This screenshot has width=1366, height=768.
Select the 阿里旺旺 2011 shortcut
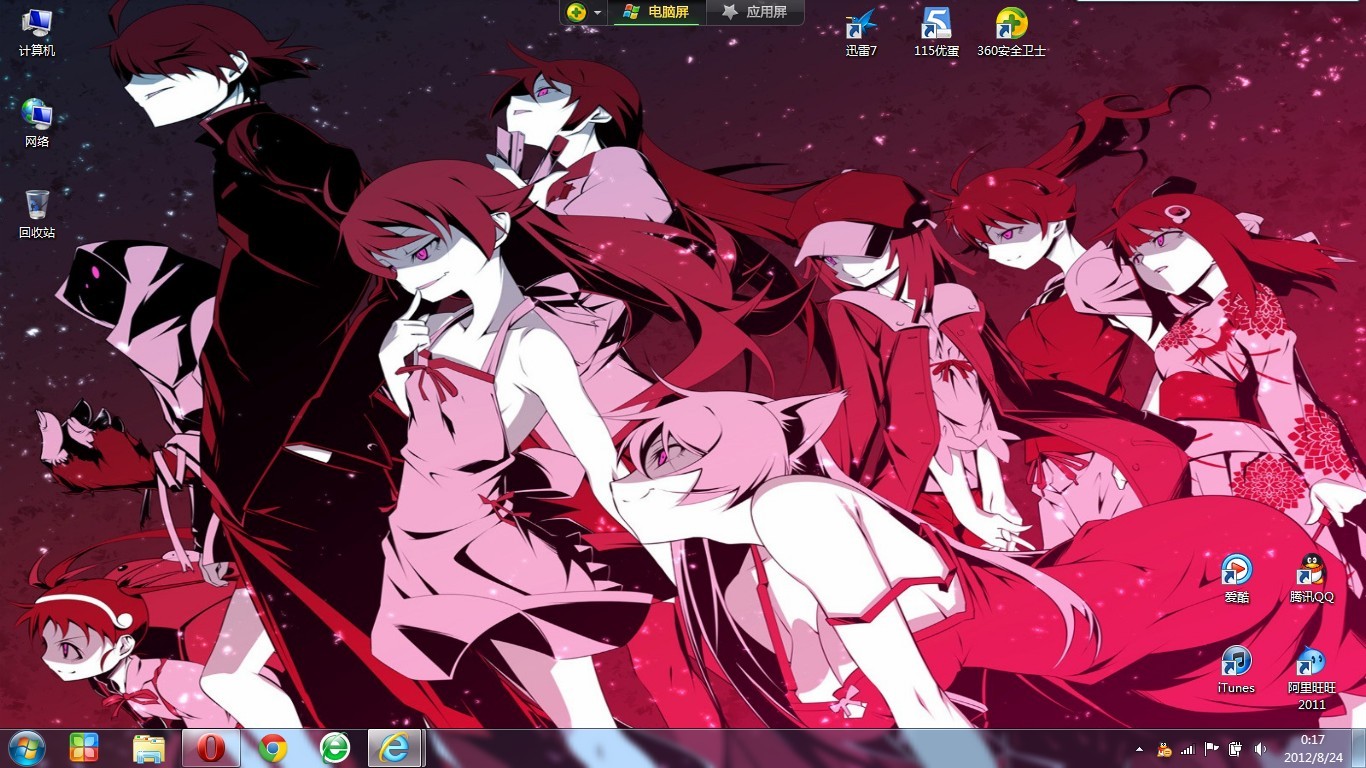(x=1311, y=677)
